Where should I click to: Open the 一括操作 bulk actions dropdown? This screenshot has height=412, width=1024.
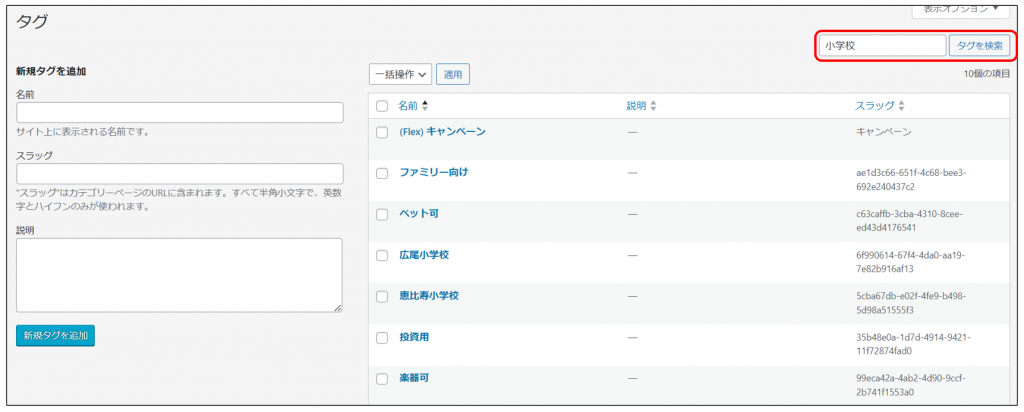tap(400, 74)
